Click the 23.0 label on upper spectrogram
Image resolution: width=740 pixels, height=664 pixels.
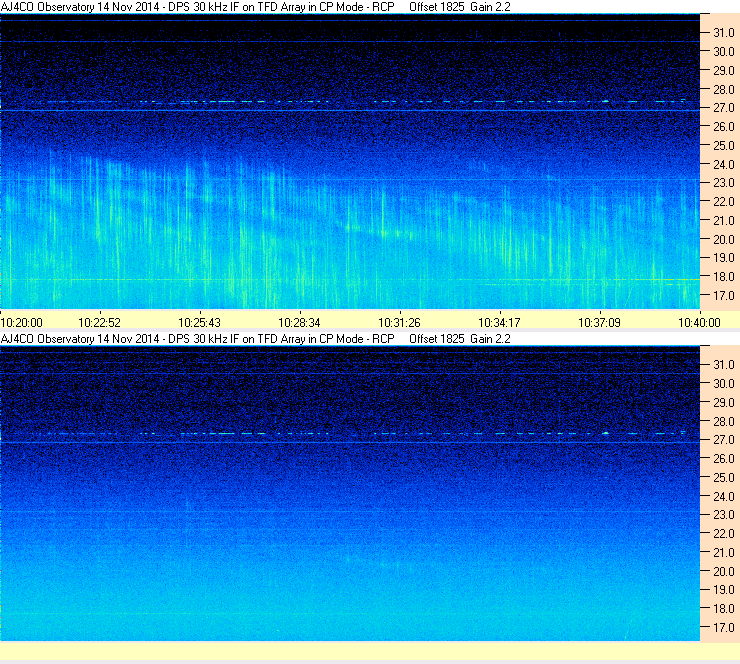(723, 183)
